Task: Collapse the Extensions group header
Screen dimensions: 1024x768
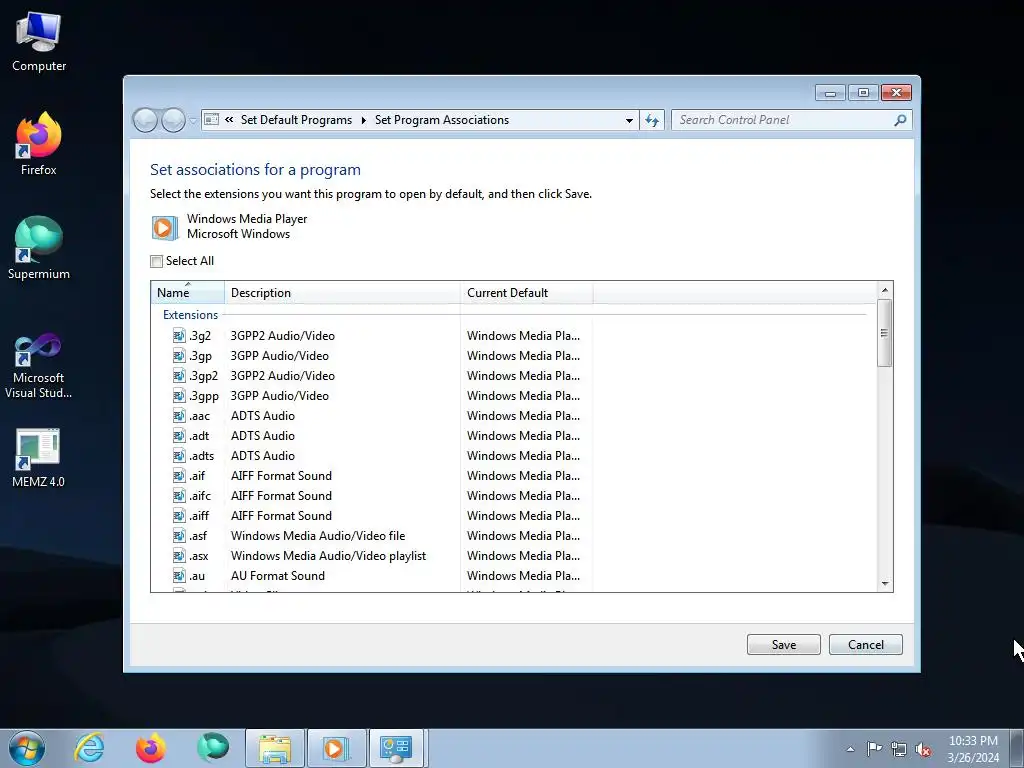Action: [190, 315]
